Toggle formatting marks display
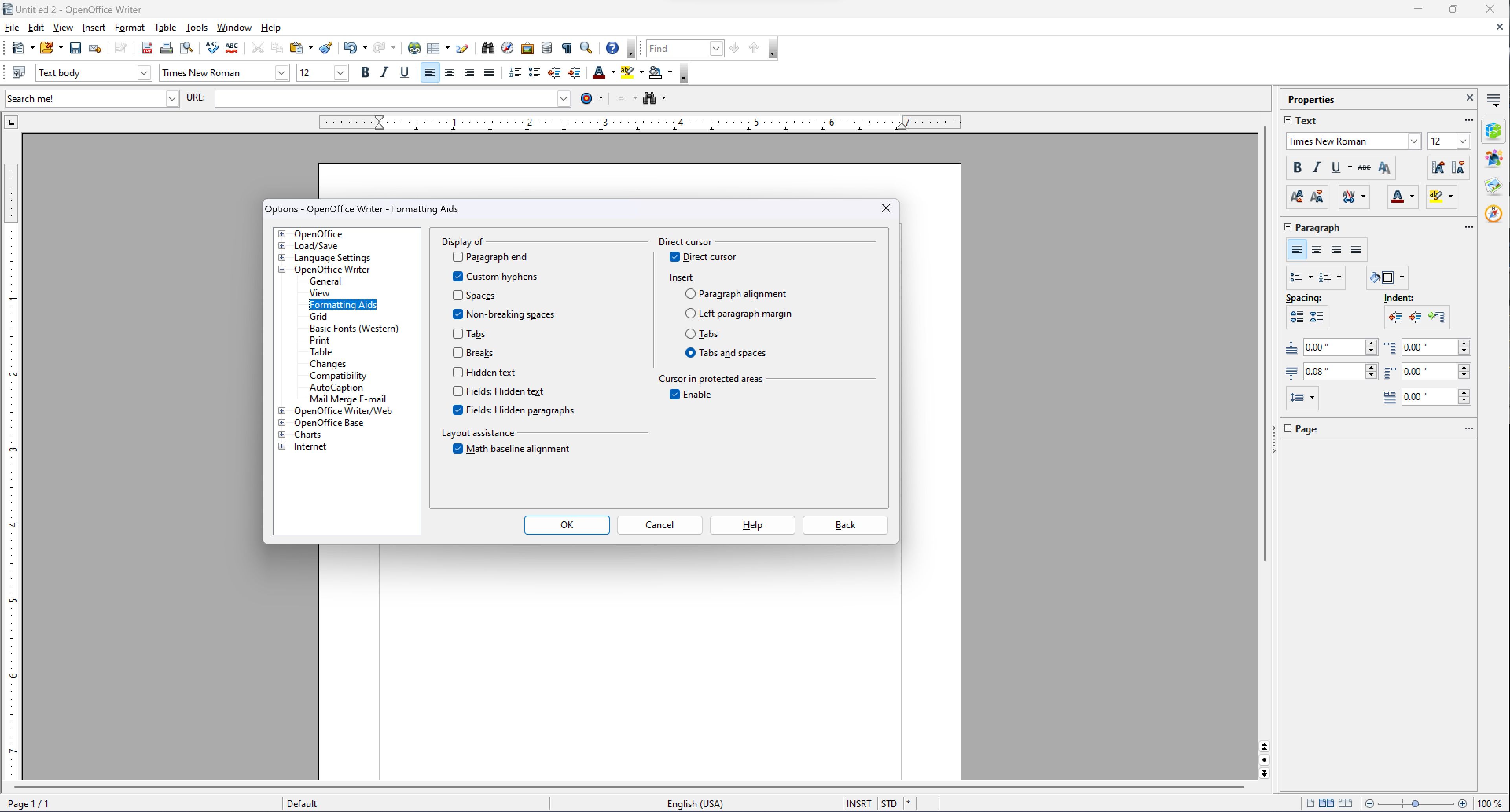1510x812 pixels. click(x=566, y=48)
